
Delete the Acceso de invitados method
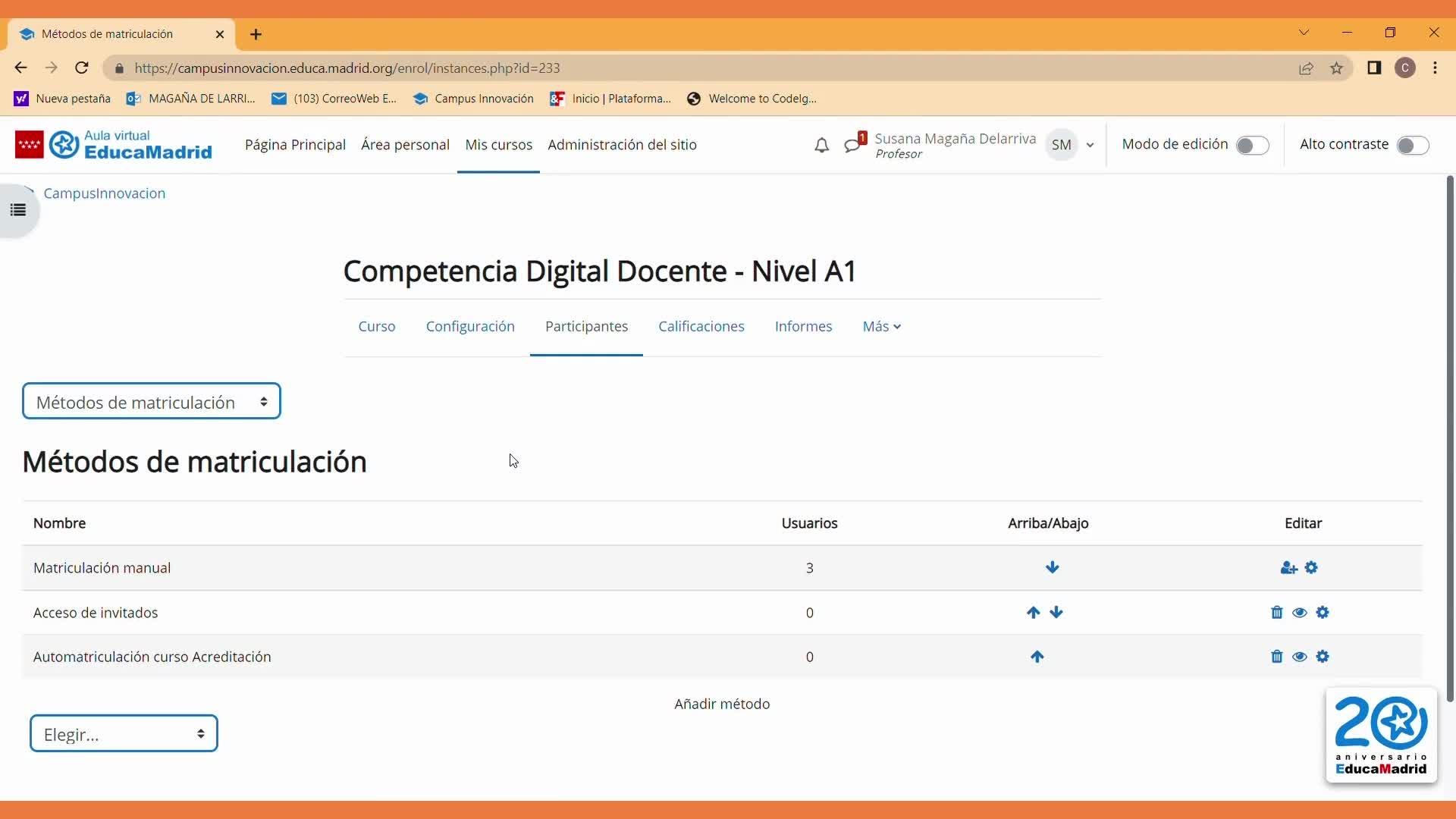click(x=1276, y=613)
